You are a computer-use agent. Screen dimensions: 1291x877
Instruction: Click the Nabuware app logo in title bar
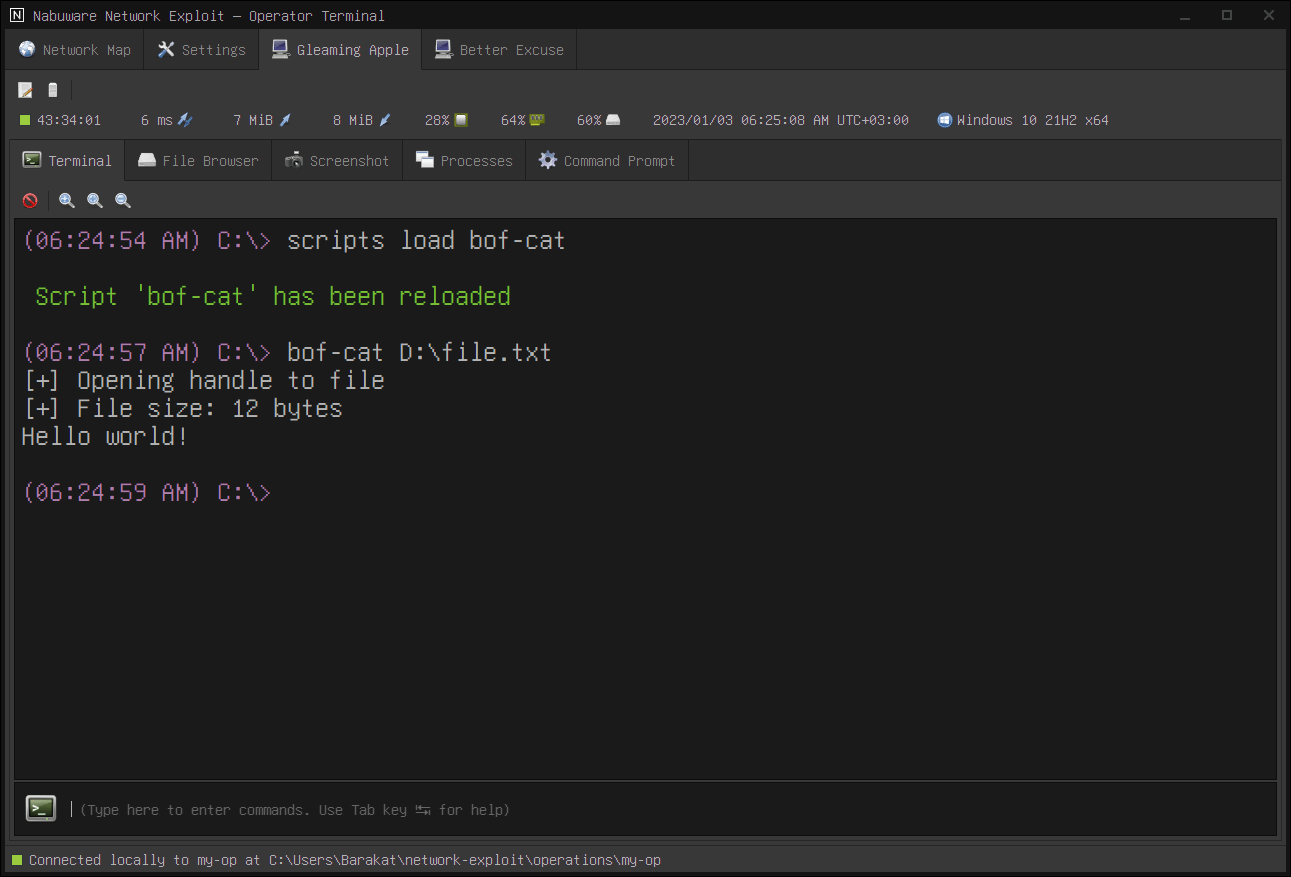click(16, 15)
